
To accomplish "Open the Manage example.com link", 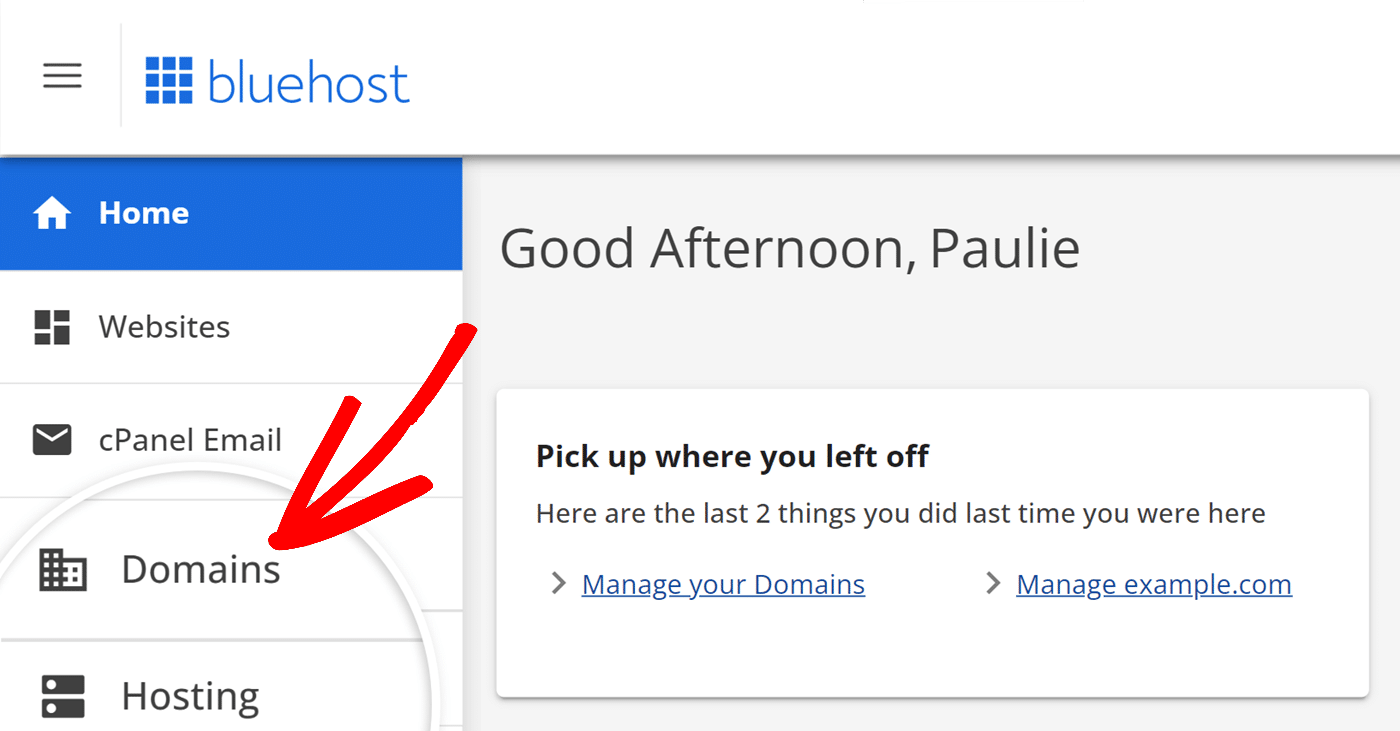I will point(1153,583).
